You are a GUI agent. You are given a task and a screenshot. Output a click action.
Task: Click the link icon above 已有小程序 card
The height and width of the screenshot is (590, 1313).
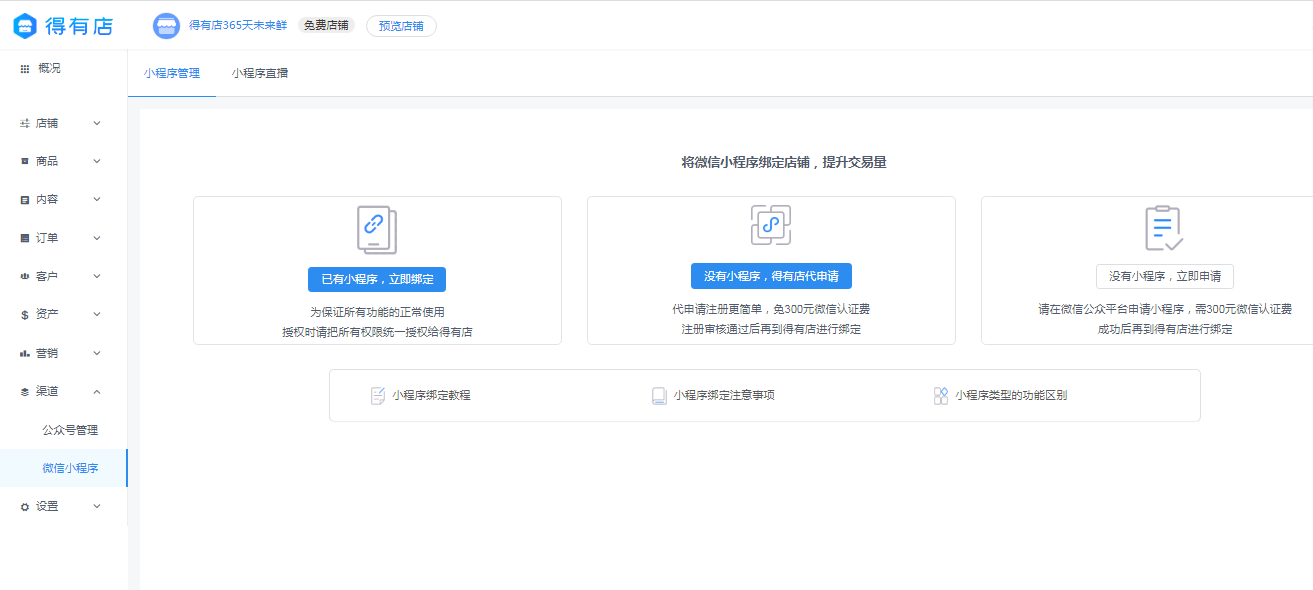[377, 229]
